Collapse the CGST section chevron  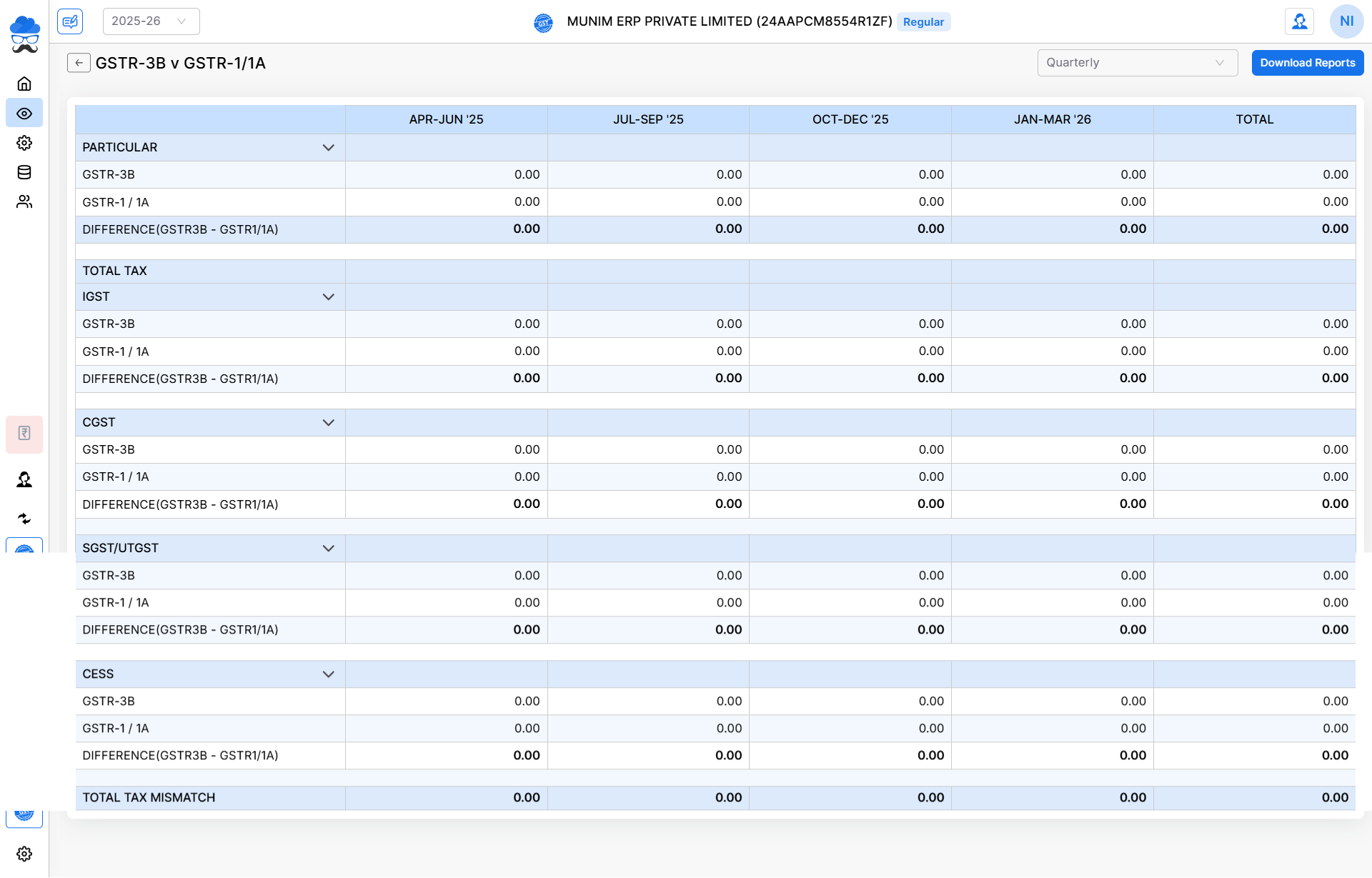329,423
